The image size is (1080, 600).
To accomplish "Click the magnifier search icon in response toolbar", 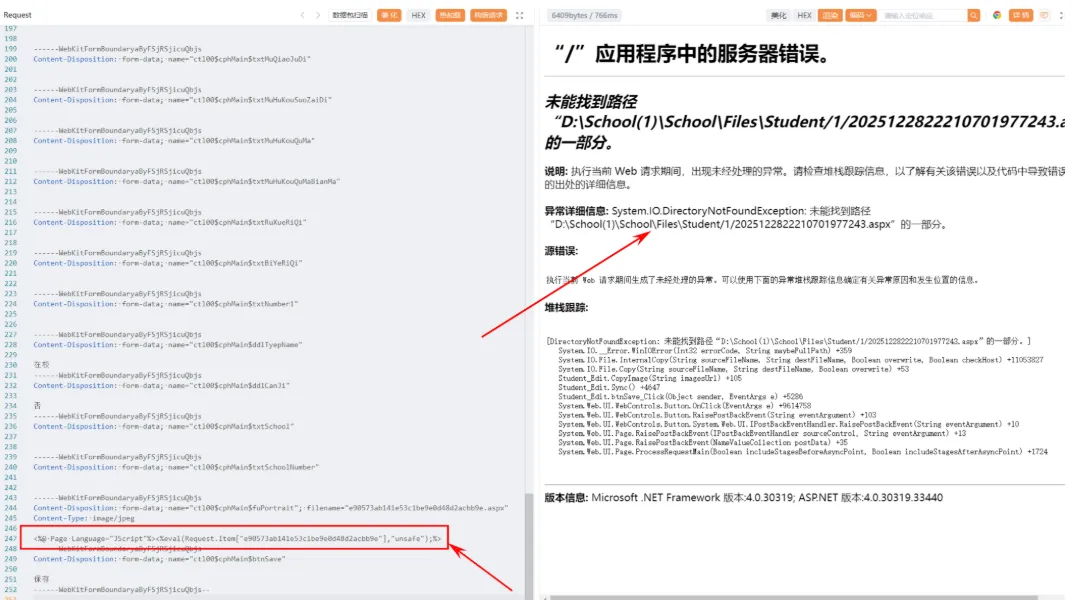I will coord(974,15).
